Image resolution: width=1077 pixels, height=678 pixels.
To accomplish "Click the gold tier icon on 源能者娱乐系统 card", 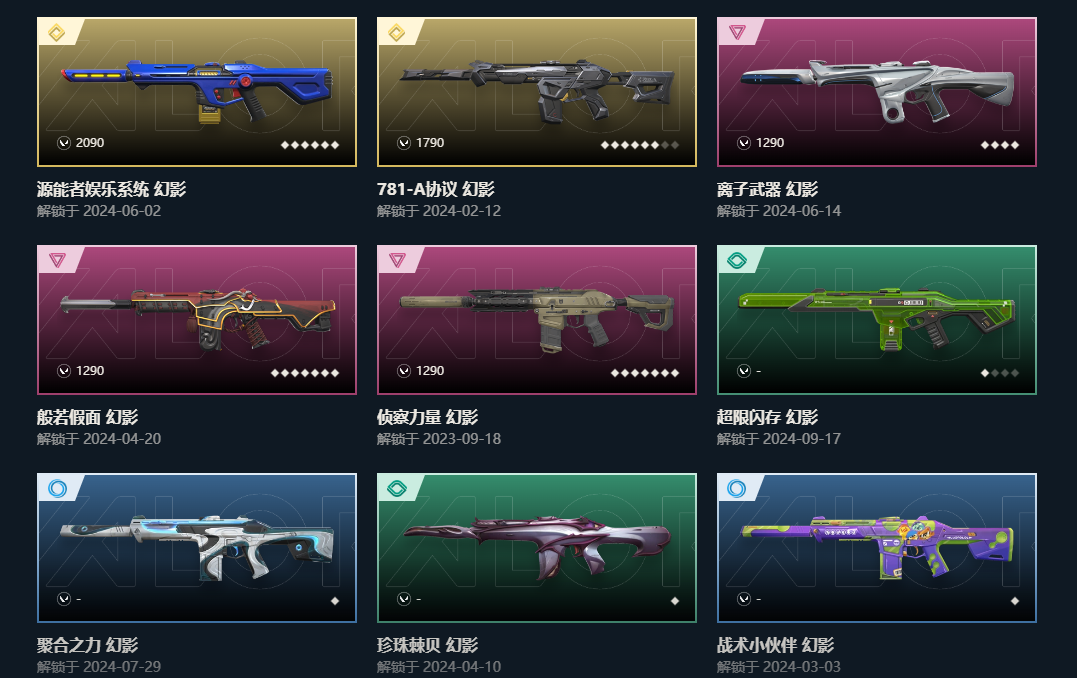I will [56, 32].
